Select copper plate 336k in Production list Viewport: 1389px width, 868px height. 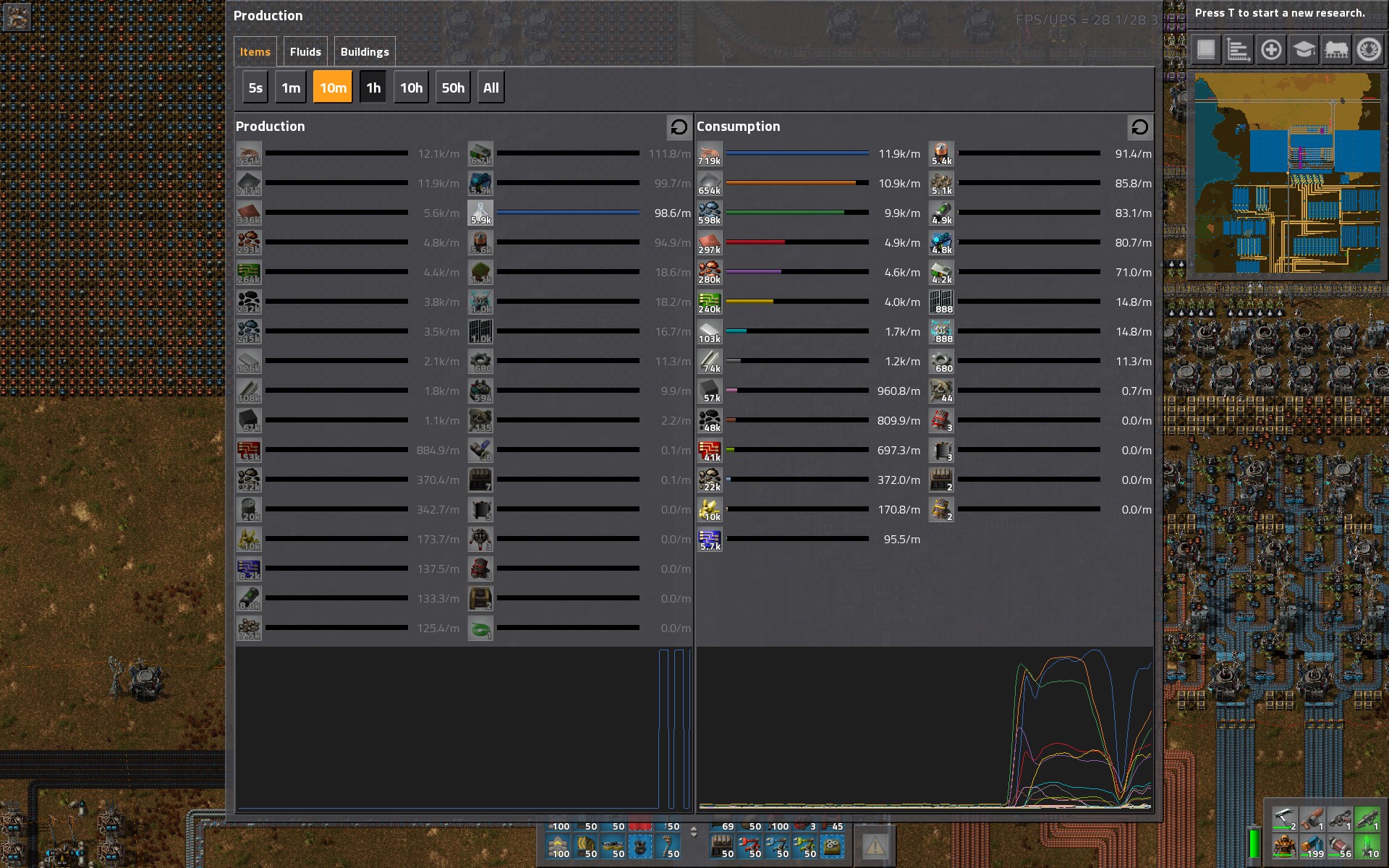pyautogui.click(x=249, y=213)
